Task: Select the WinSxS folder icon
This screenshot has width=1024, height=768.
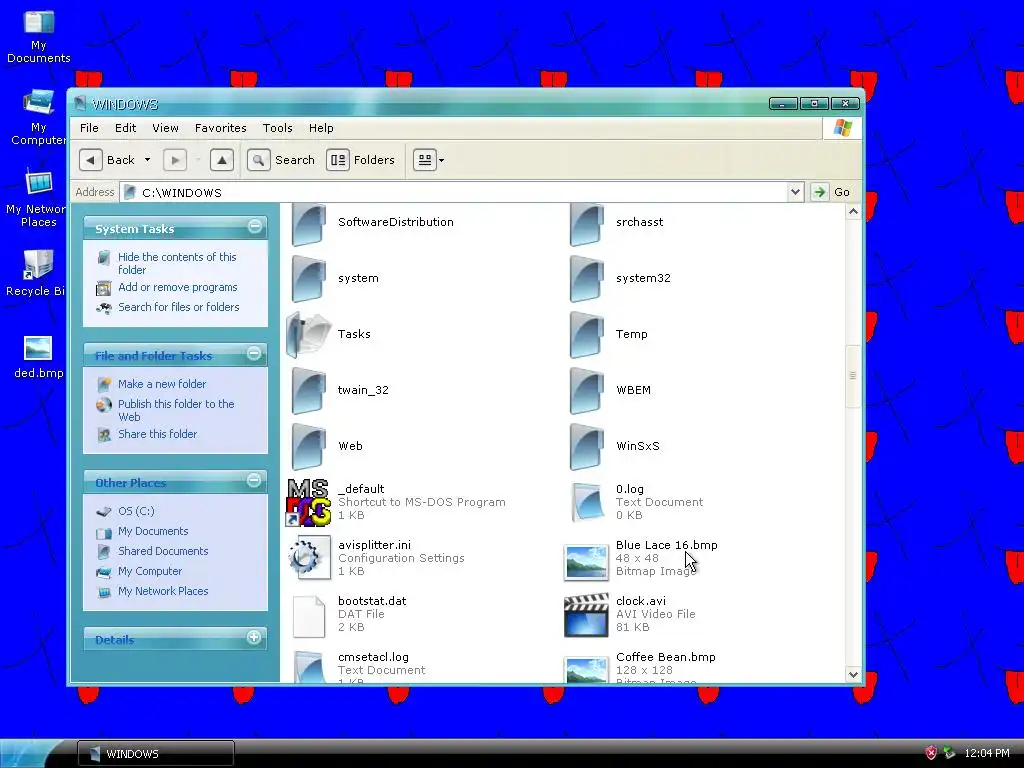Action: 586,447
